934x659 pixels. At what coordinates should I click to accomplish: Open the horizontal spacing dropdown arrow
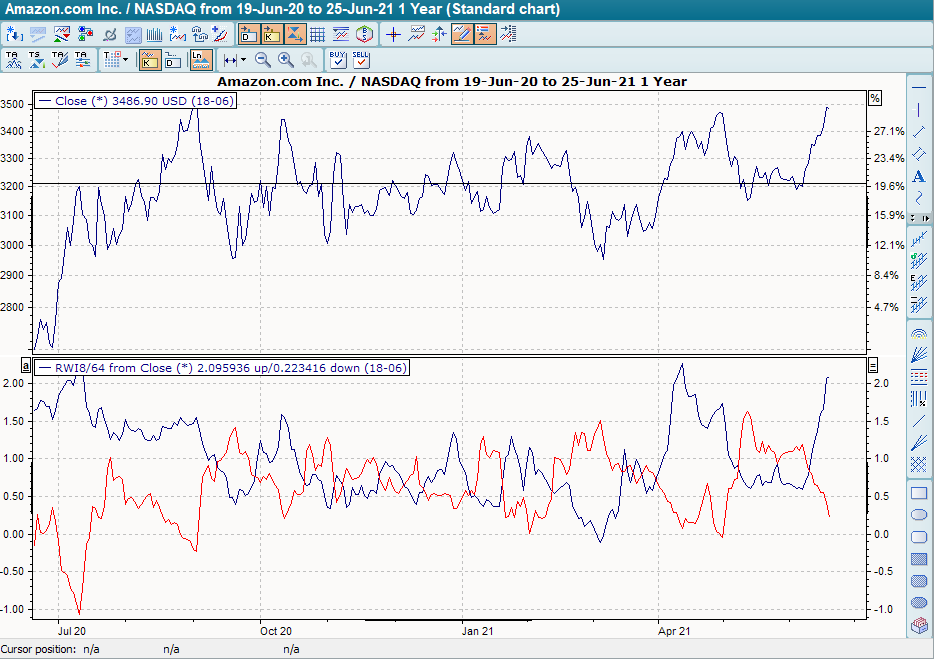click(x=243, y=59)
